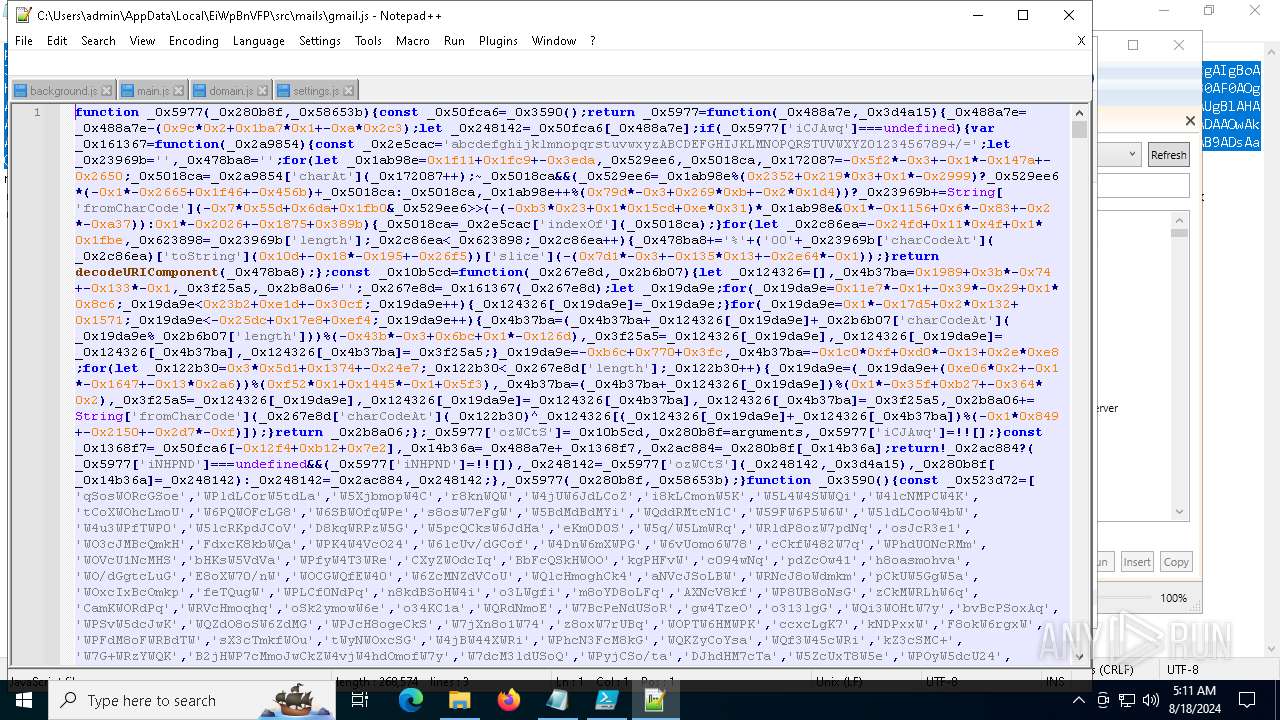Click editor scrollbar up arrow

point(1079,112)
